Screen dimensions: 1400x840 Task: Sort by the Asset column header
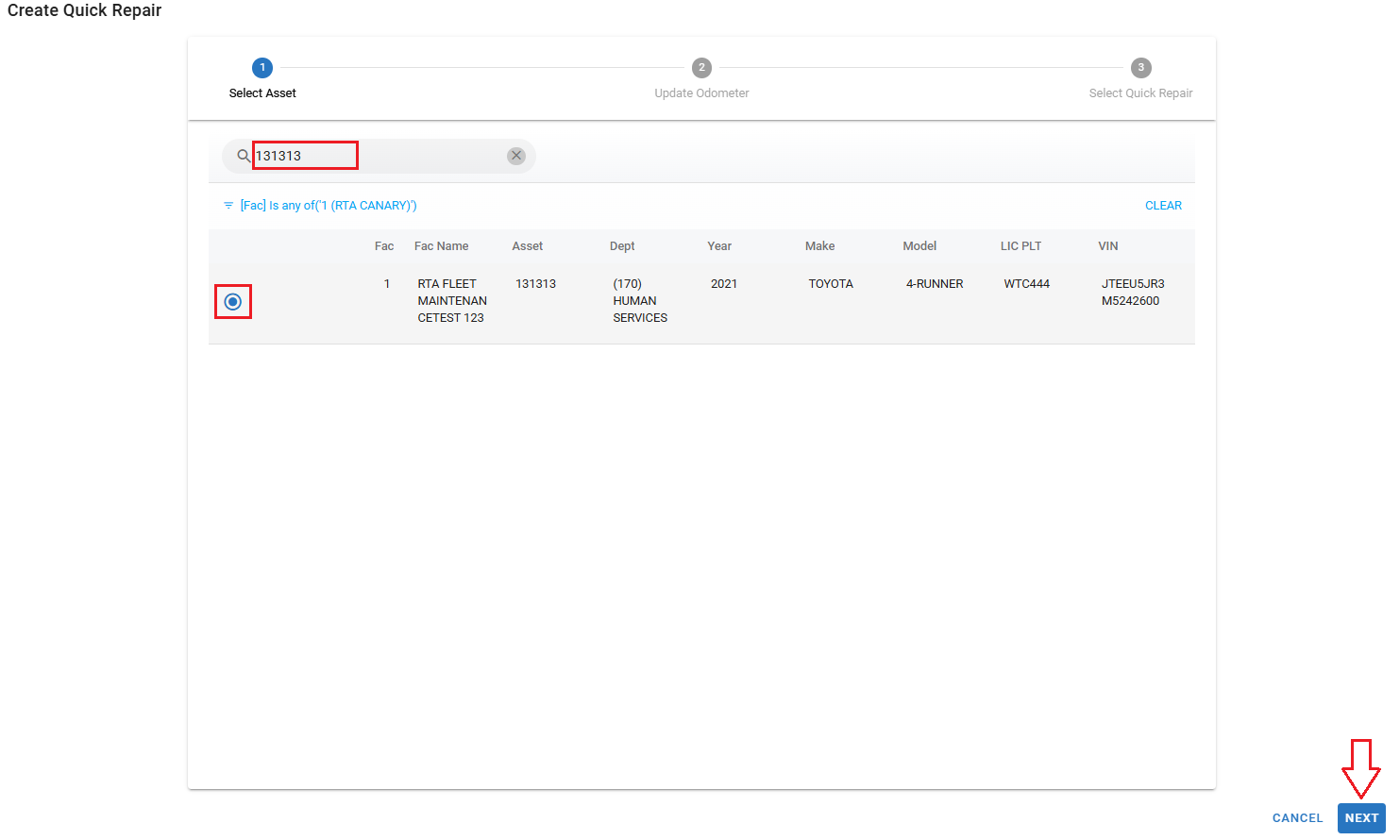coord(527,246)
